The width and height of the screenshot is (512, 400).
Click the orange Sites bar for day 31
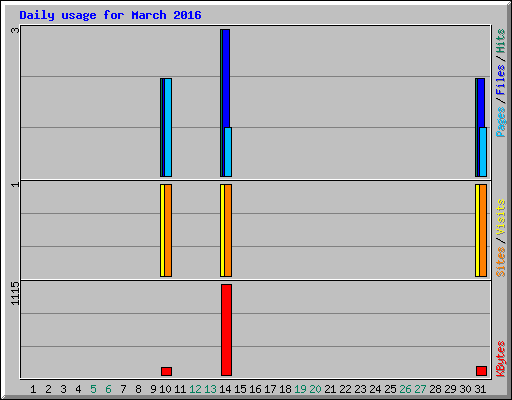483,230
